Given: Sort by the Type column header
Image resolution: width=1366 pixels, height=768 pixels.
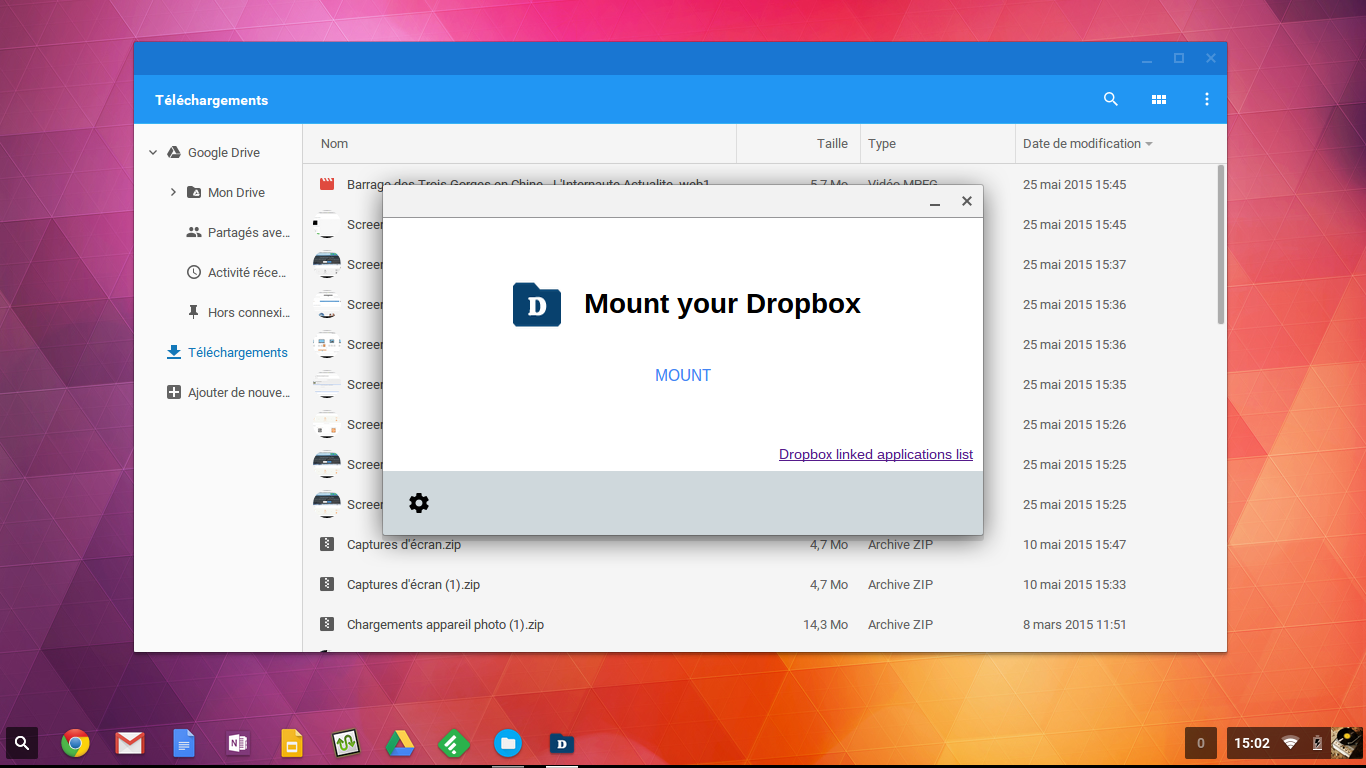Looking at the screenshot, I should (882, 144).
